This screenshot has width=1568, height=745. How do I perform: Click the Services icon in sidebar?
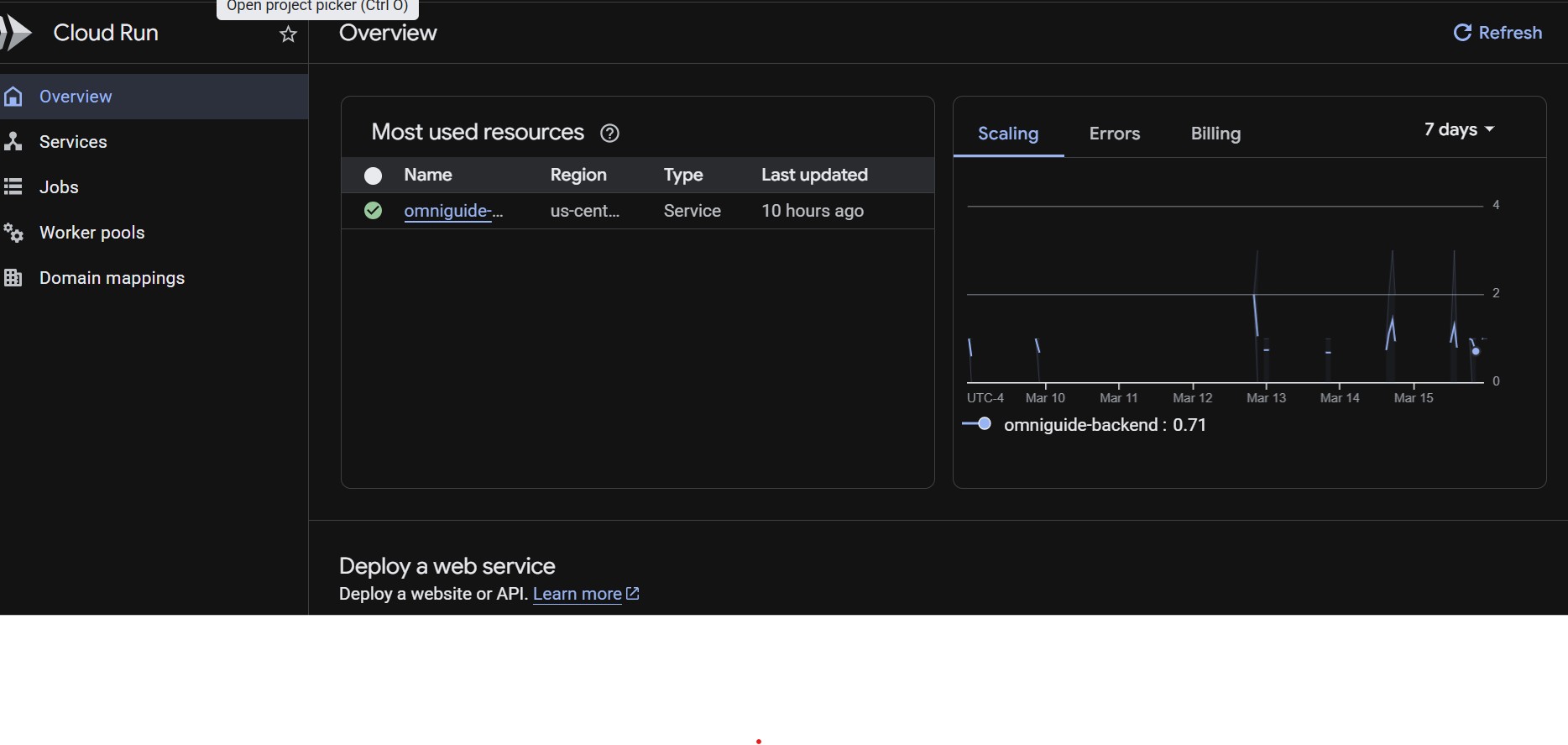[13, 141]
